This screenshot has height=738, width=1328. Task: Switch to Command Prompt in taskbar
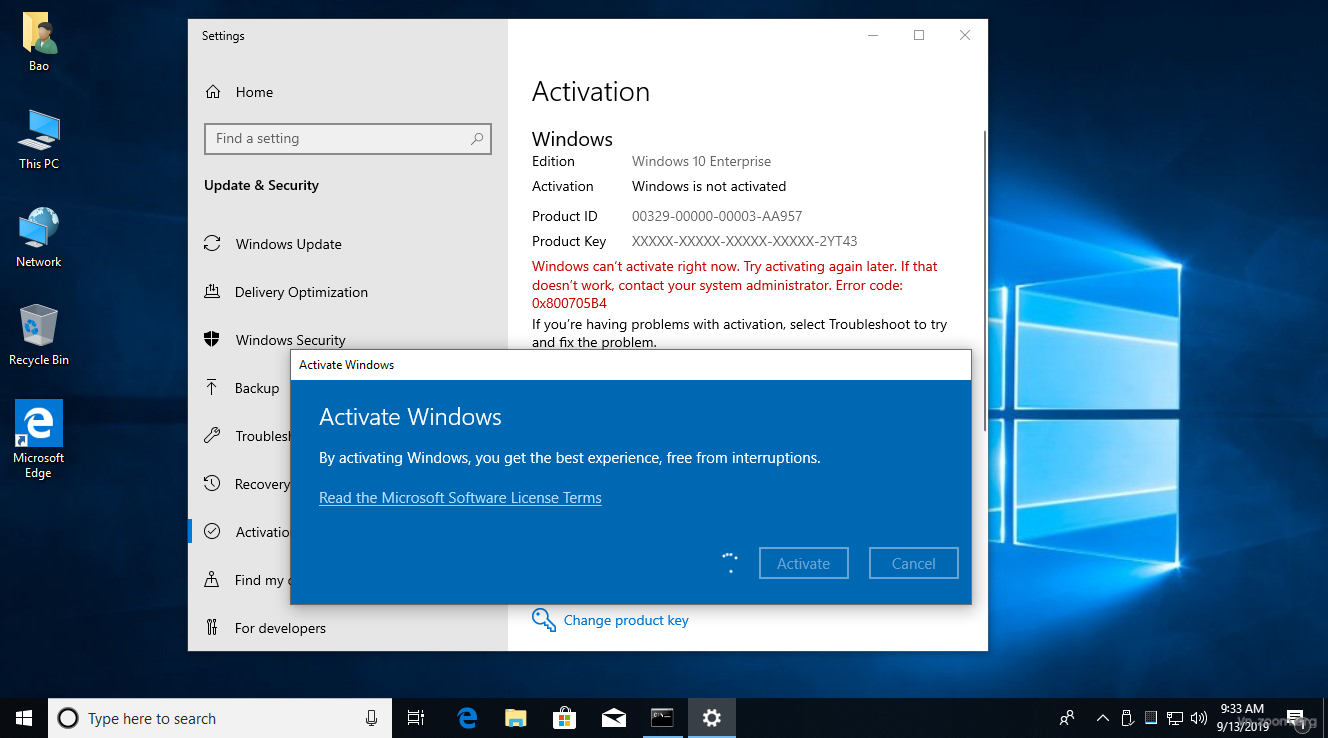click(662, 718)
